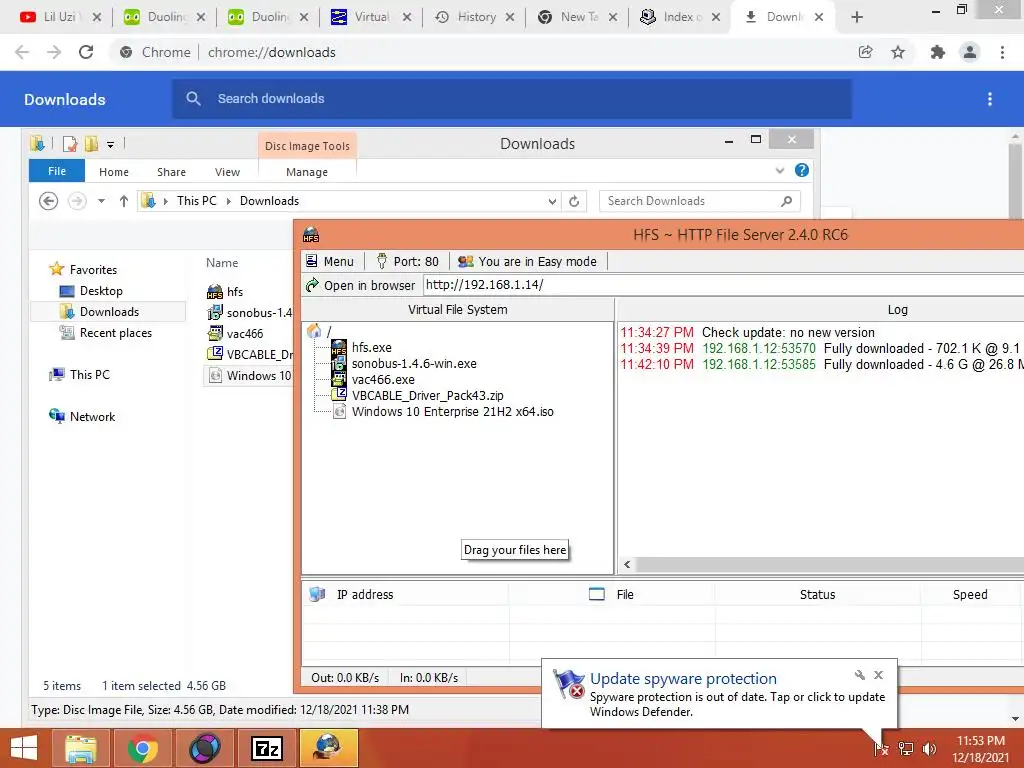Select Network in Explorer sidebar
This screenshot has width=1024, height=768.
[82, 416]
